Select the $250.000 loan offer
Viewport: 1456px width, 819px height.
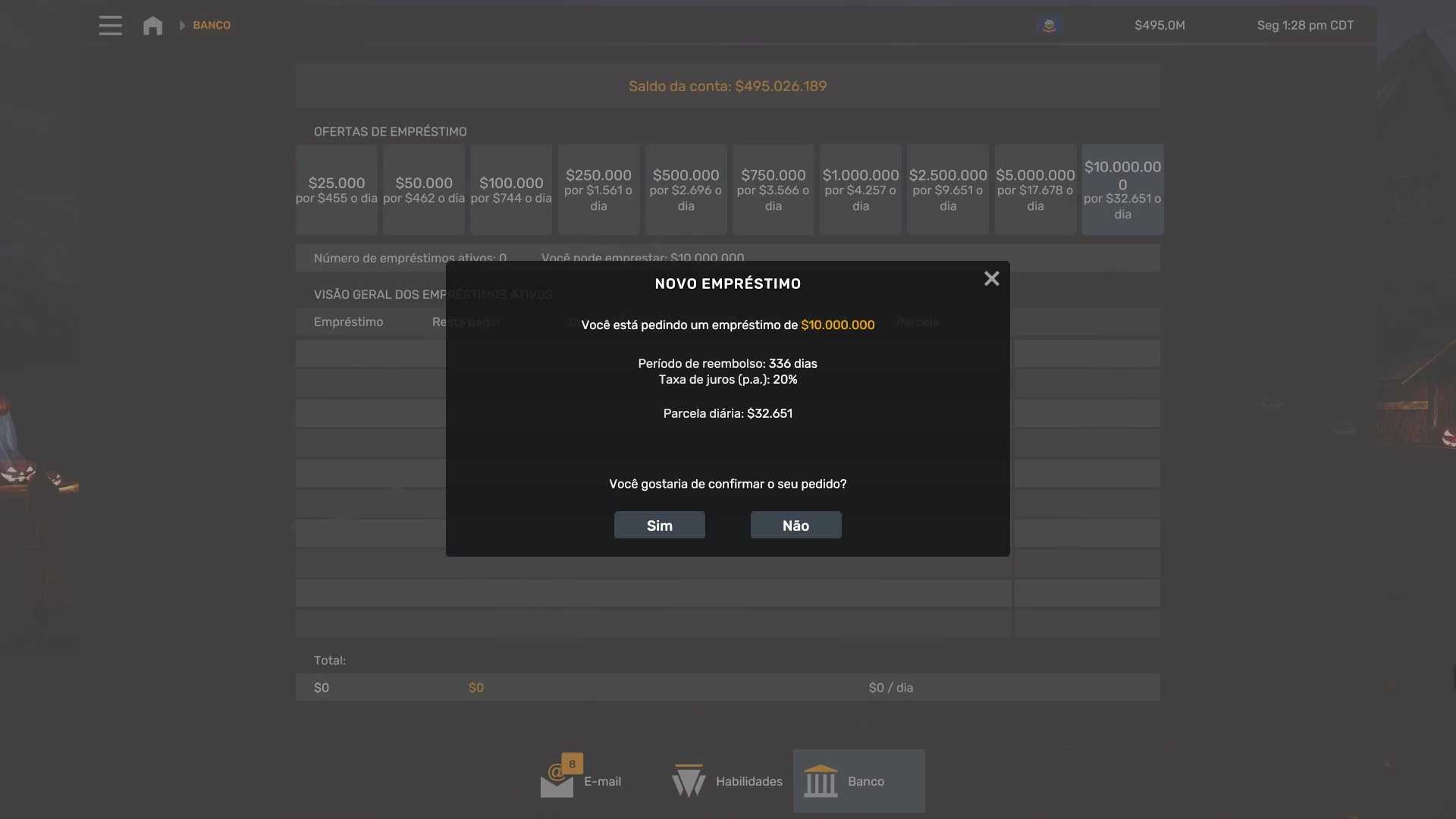point(598,190)
